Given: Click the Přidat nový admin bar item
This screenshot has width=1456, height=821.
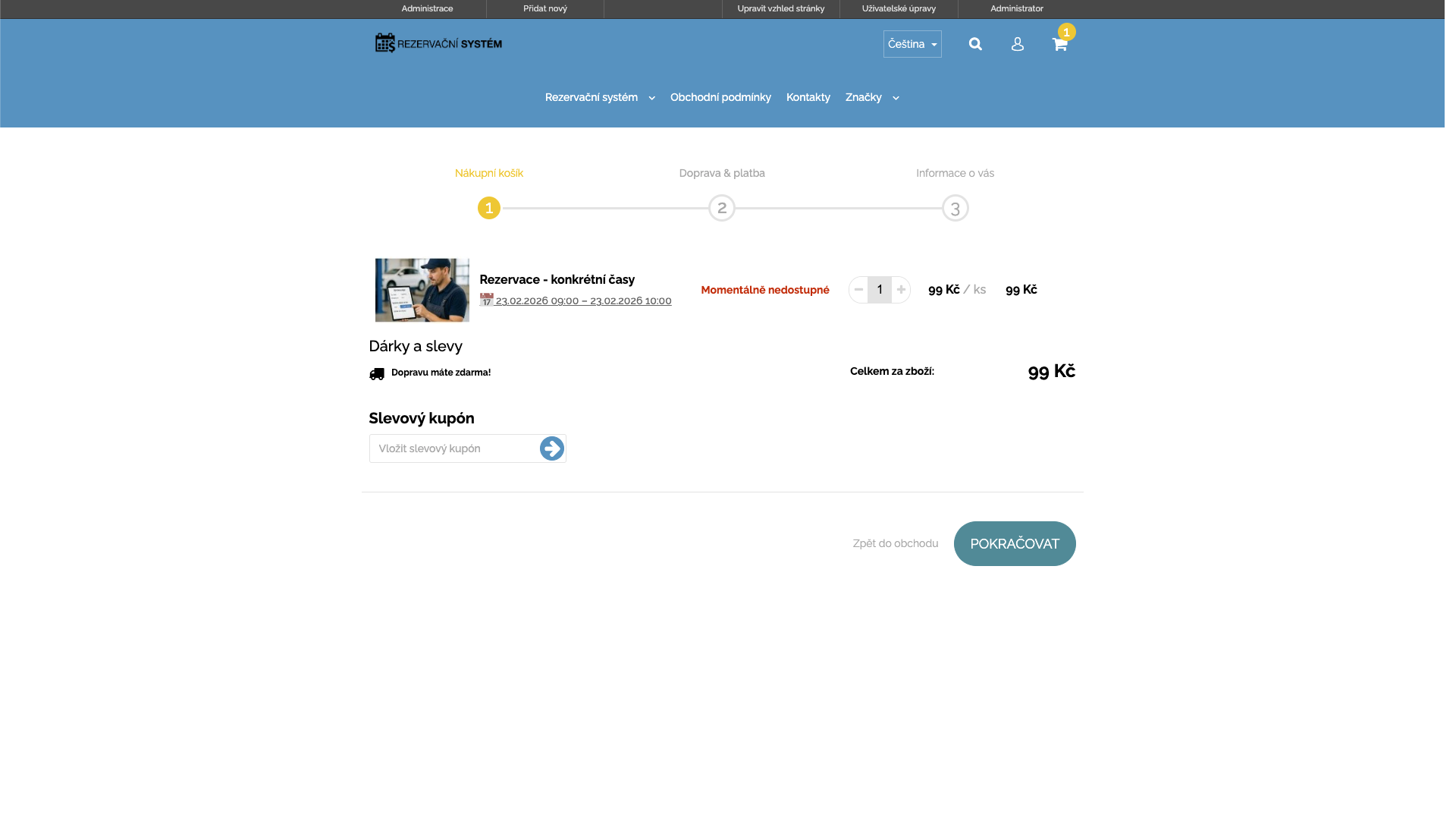Looking at the screenshot, I should coord(544,8).
